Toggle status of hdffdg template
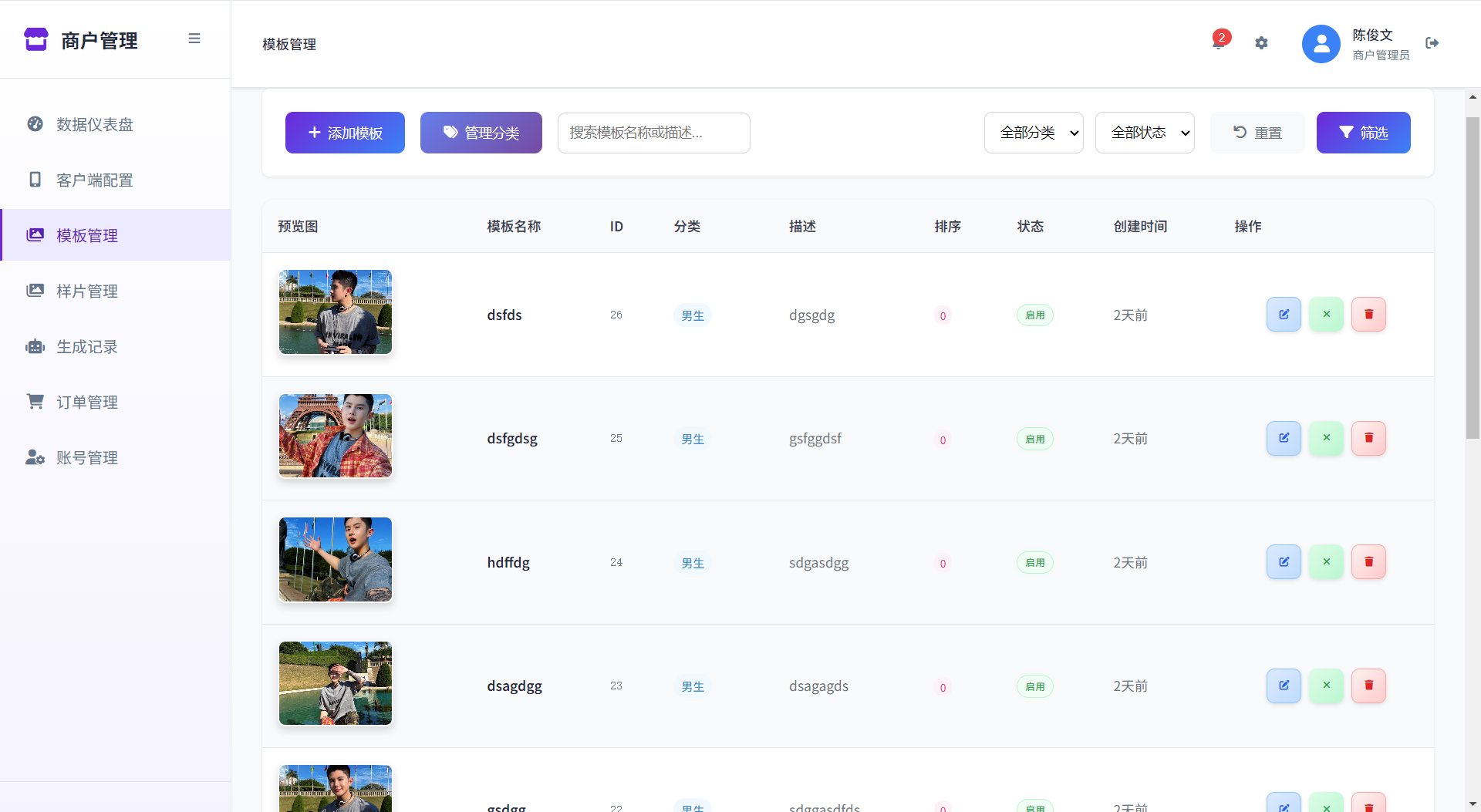The width and height of the screenshot is (1481, 812). [1326, 562]
